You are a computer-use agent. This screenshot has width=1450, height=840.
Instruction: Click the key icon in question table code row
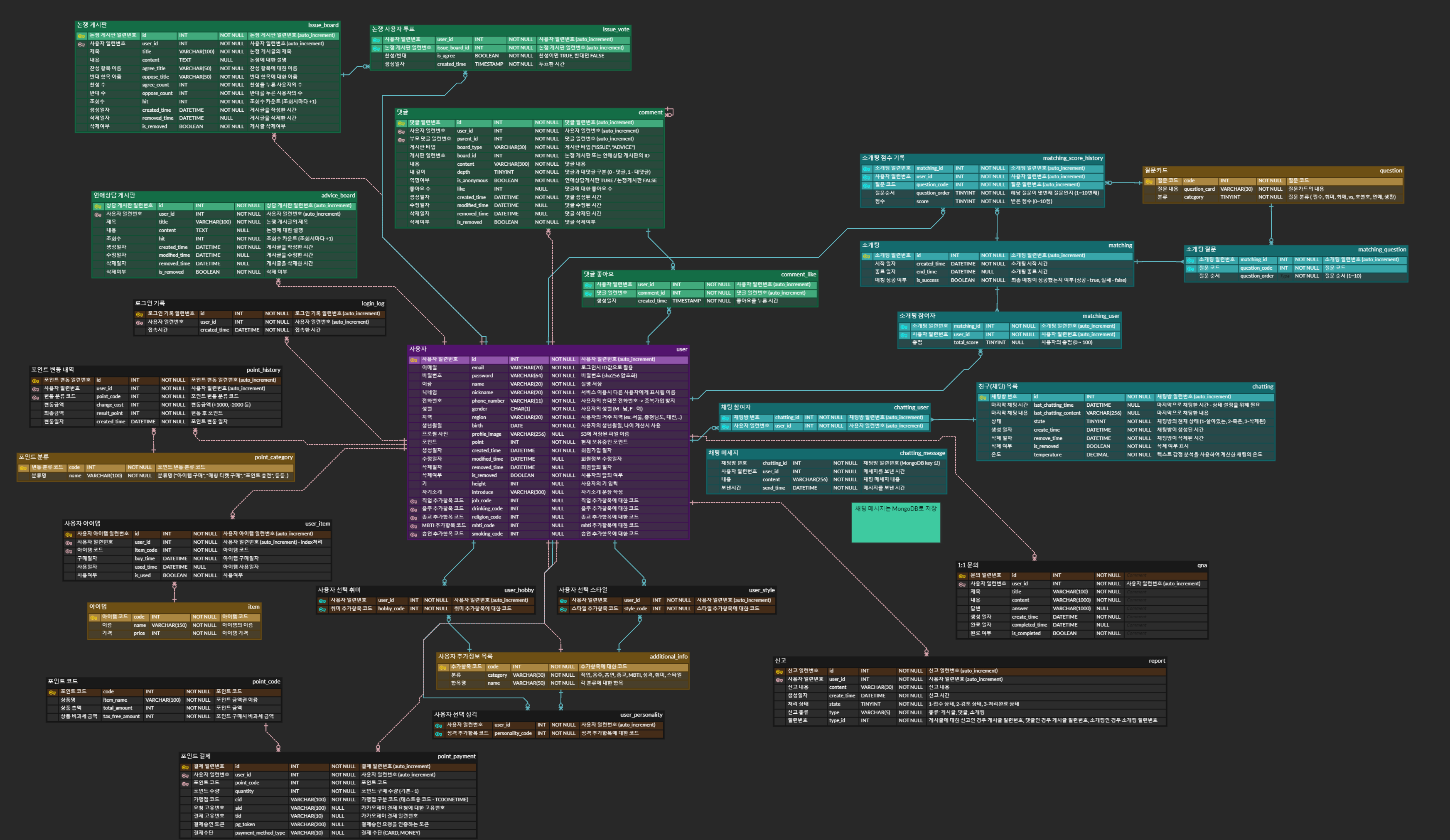pos(1149,181)
